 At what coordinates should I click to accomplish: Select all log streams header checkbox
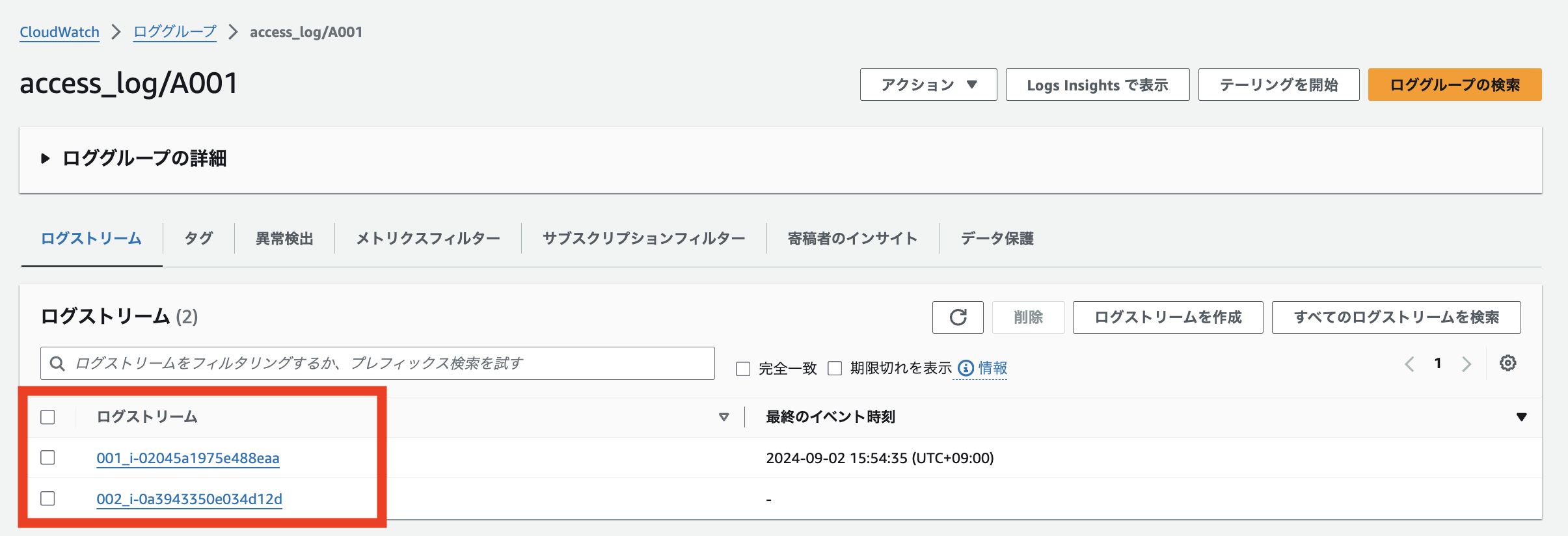tap(47, 417)
